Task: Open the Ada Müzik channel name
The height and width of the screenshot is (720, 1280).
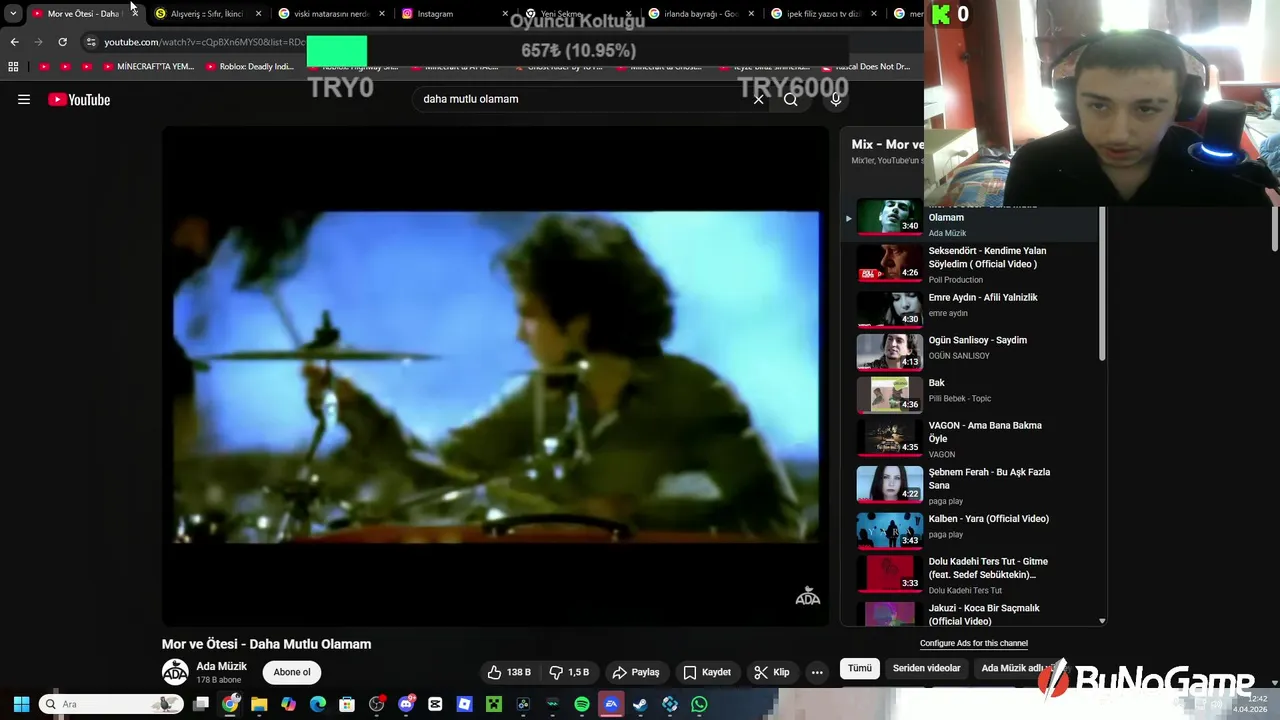Action: tap(221, 666)
